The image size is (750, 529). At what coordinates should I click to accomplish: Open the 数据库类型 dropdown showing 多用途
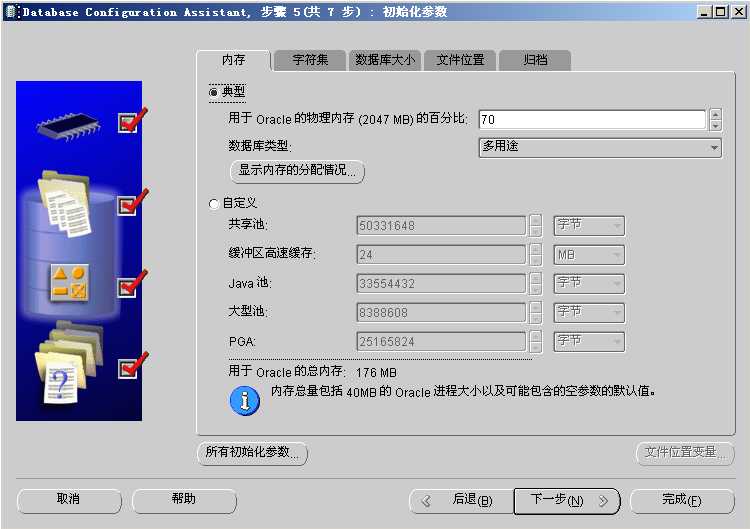coord(600,147)
